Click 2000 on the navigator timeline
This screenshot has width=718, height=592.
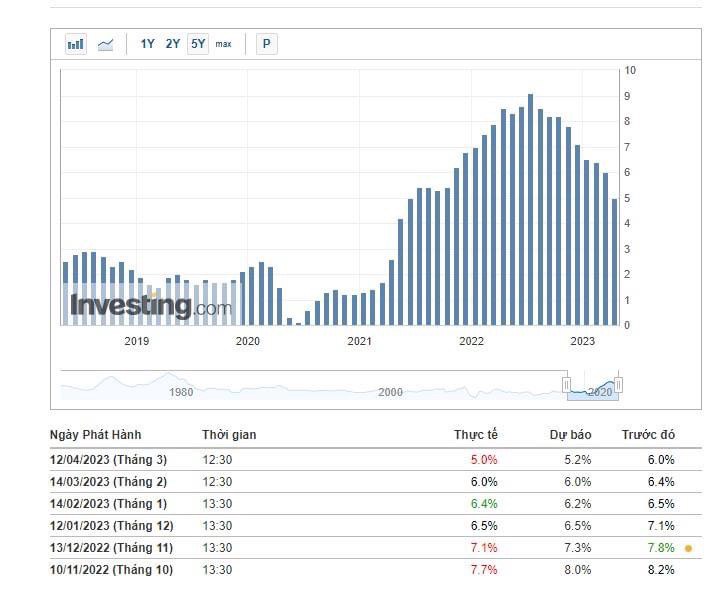[390, 392]
